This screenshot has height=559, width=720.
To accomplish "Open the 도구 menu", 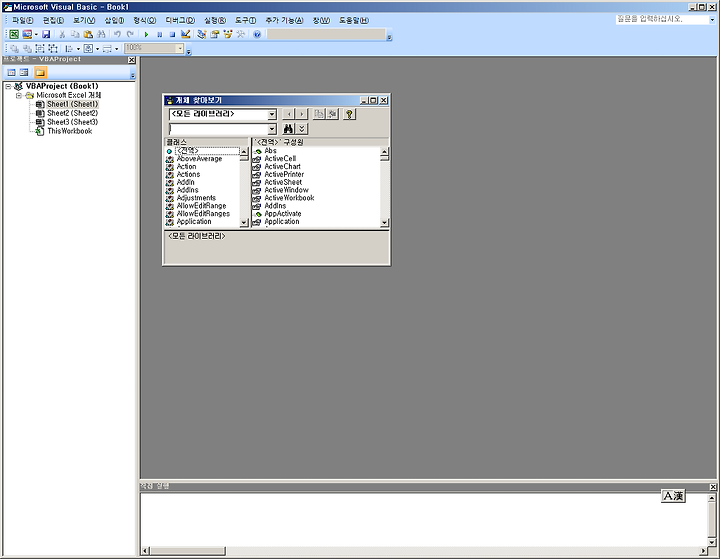I will click(246, 20).
